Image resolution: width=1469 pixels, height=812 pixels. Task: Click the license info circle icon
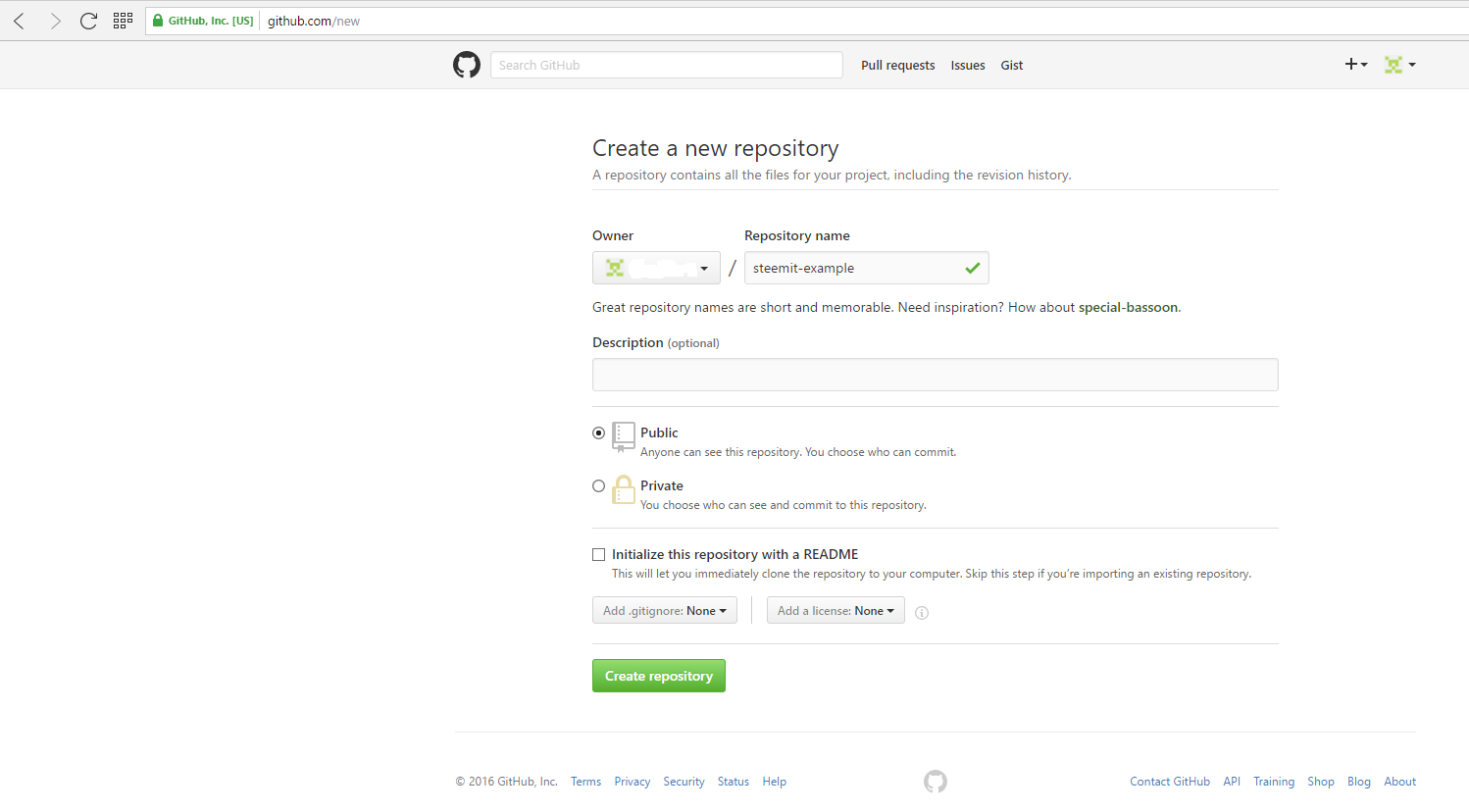922,613
